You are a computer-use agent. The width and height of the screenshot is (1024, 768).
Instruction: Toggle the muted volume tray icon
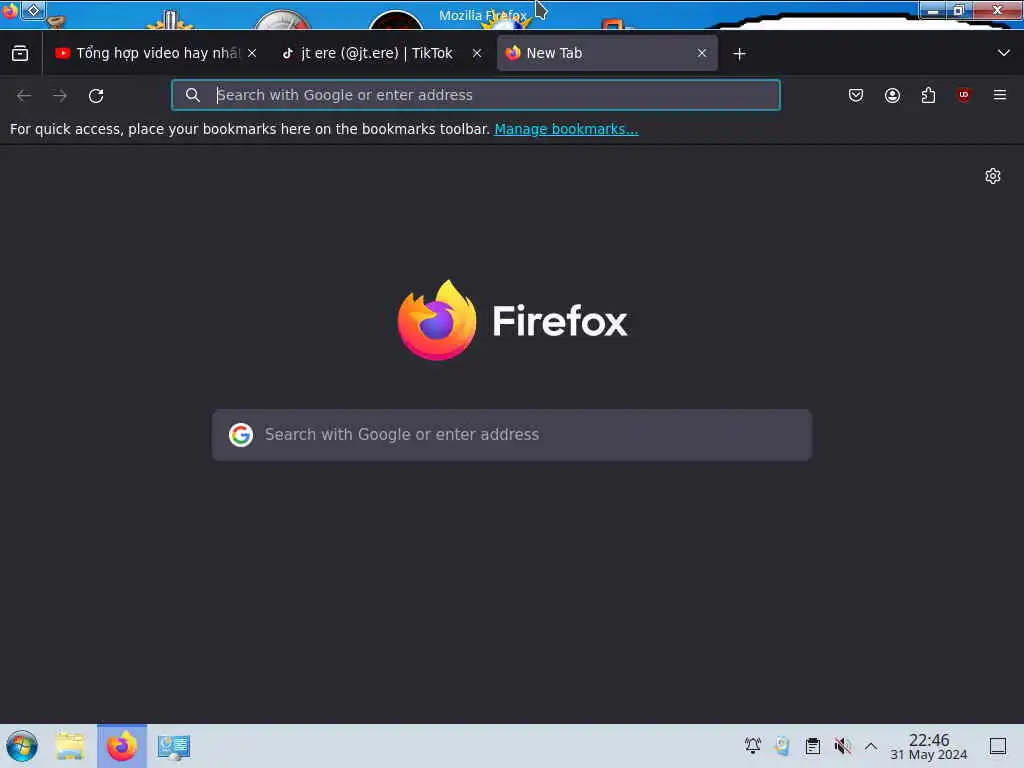pos(842,746)
